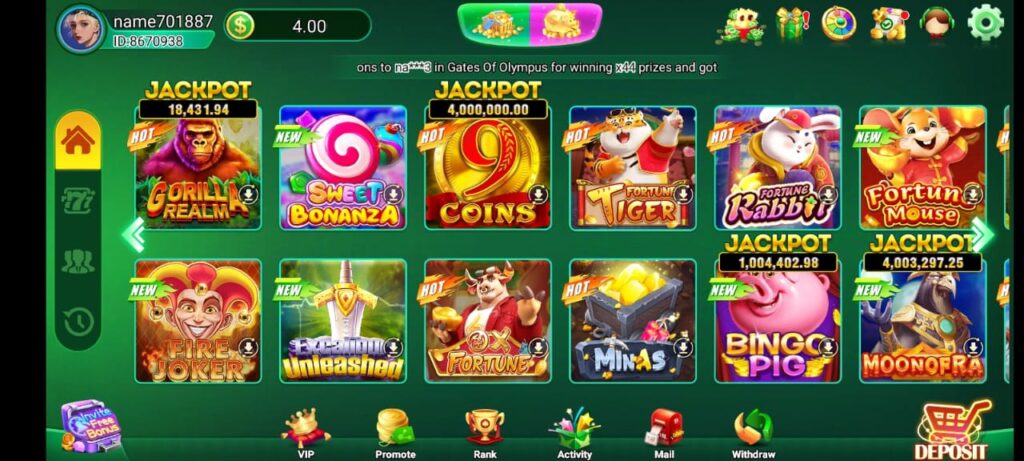This screenshot has height=461, width=1024.
Task: Tap the DEPOSIT cart button
Action: click(953, 430)
